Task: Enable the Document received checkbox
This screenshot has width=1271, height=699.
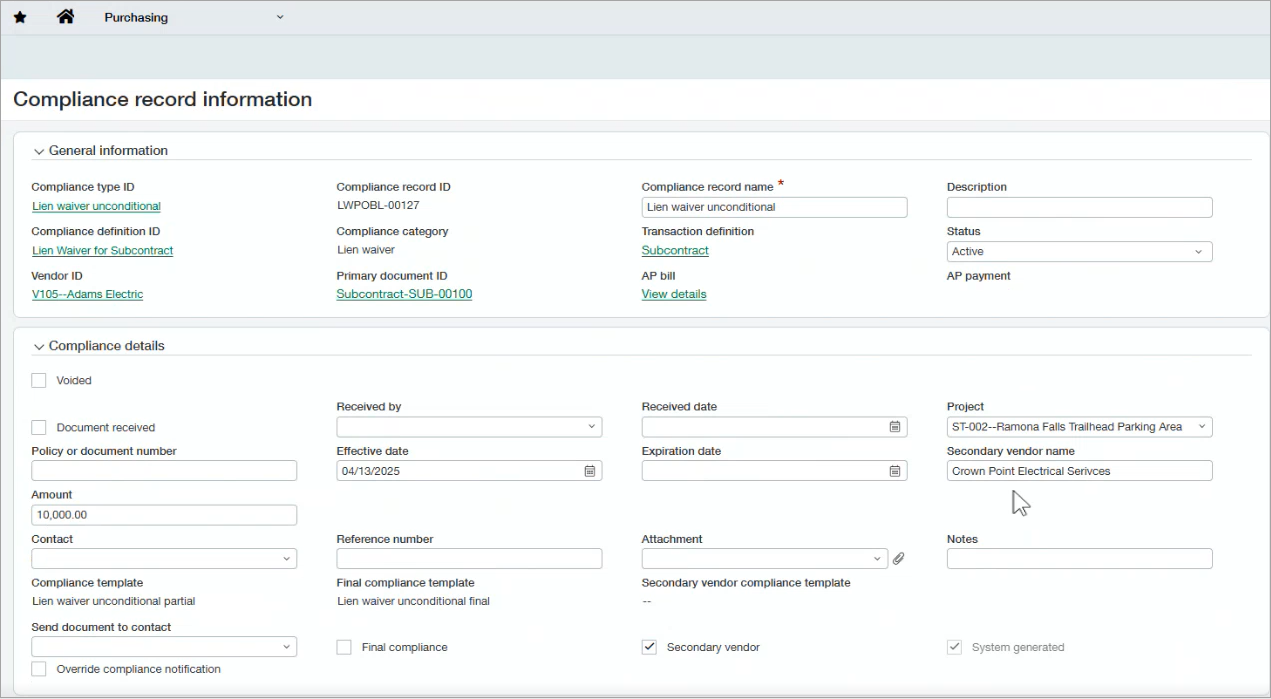Action: 38,427
